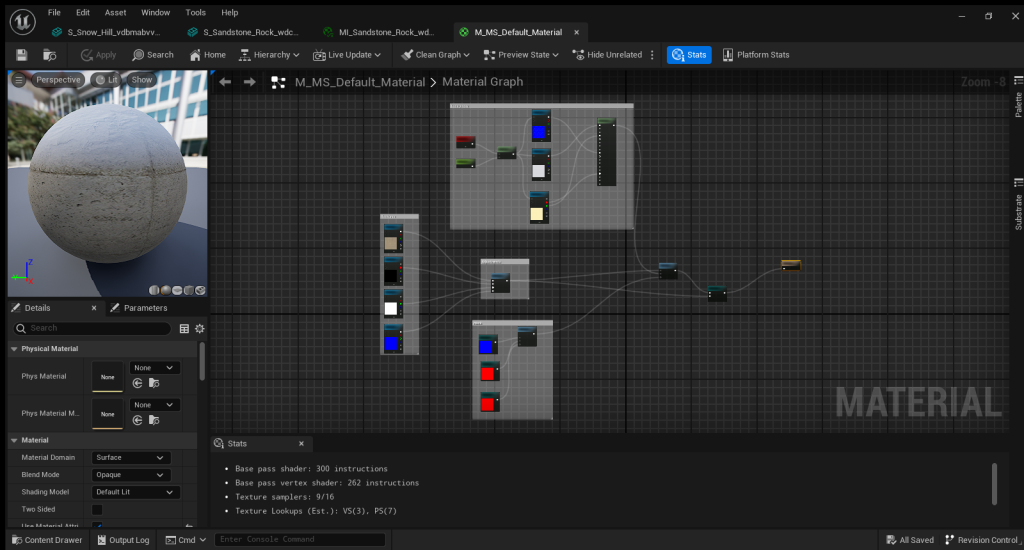Close the Details tab
Screen dimensions: 1024x550
pos(94,308)
